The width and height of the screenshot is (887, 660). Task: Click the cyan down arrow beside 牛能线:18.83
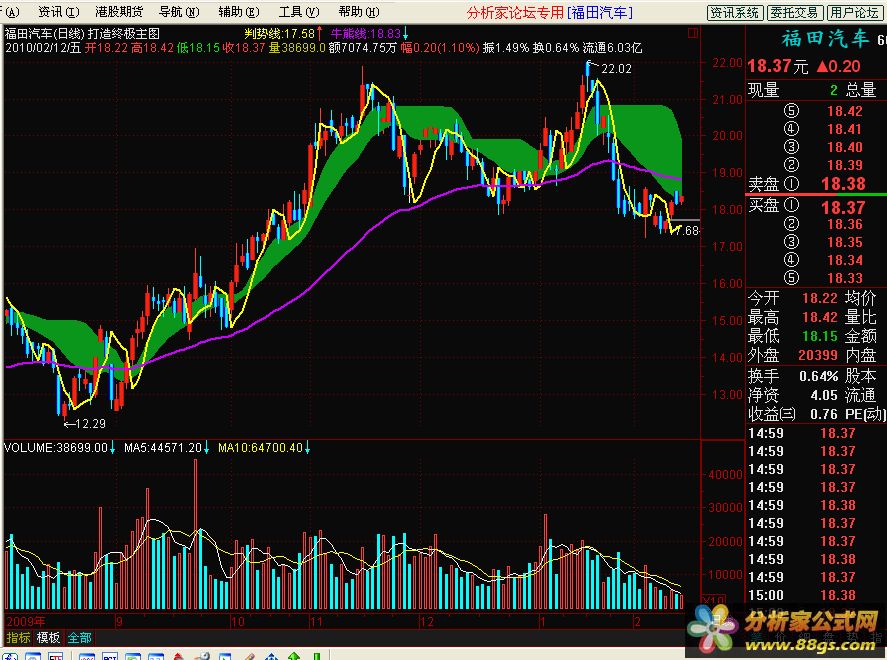[405, 33]
